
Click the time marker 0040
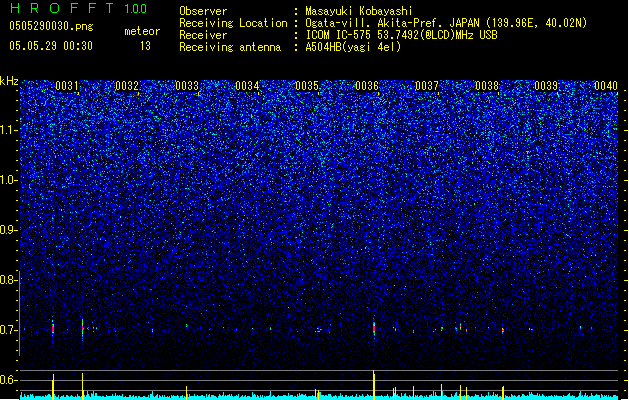click(606, 86)
